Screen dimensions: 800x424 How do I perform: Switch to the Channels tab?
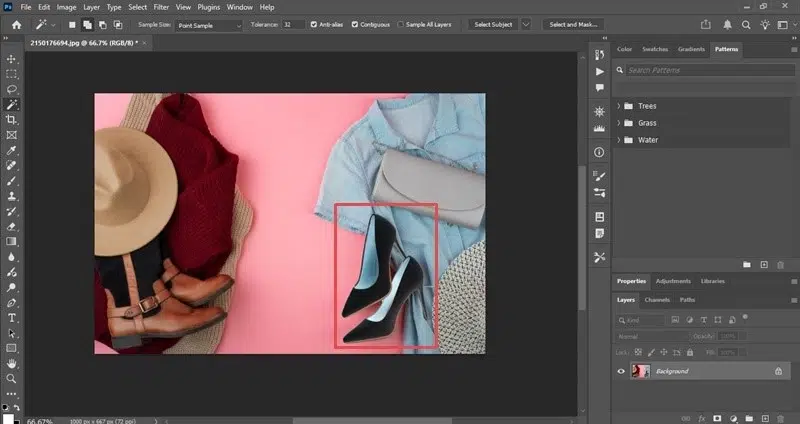click(x=657, y=300)
